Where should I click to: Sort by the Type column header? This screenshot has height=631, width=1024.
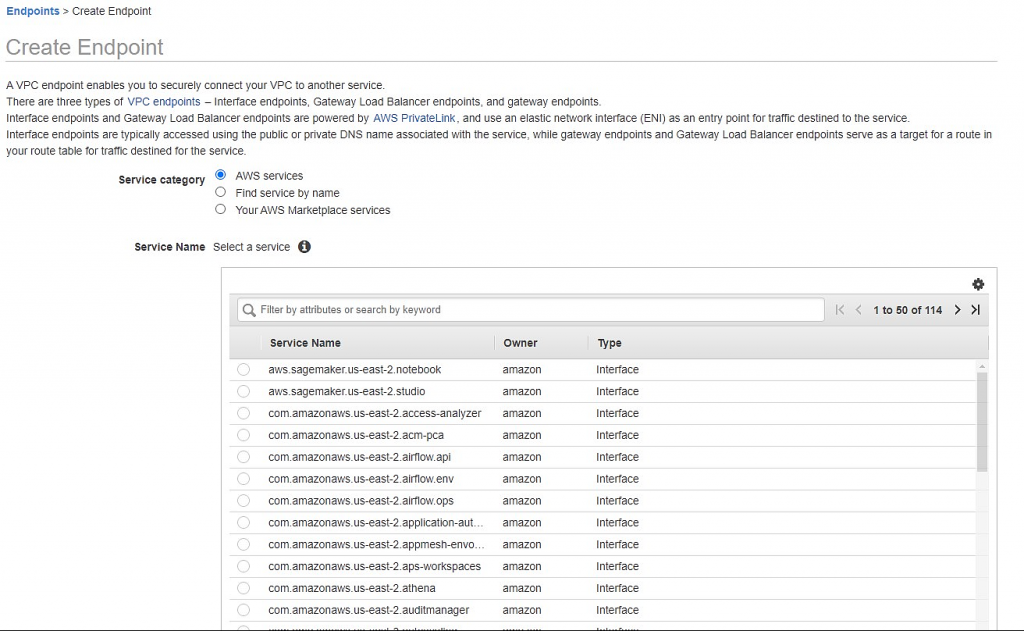point(609,343)
